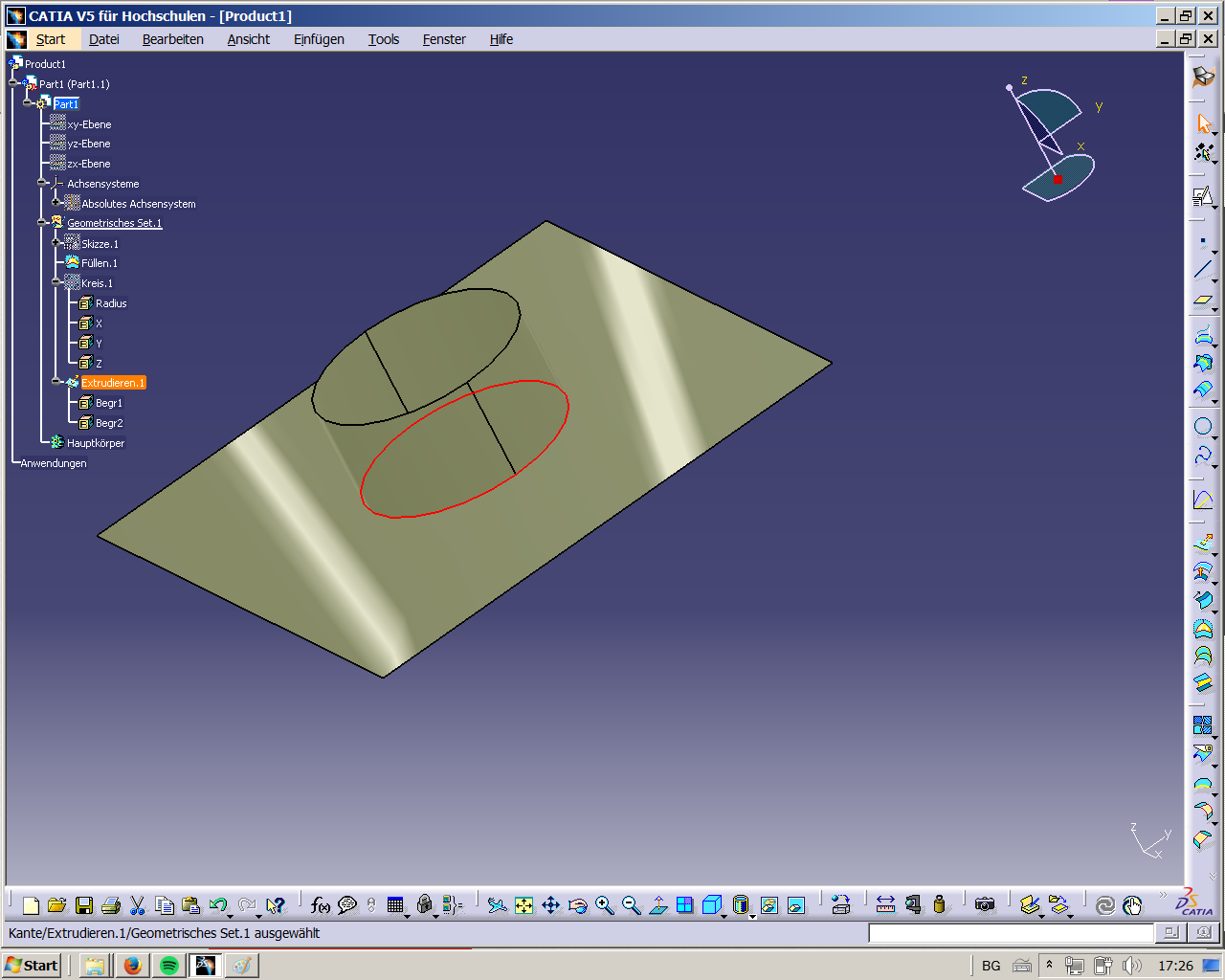Collapse Geometrisches Set.1 node

click(x=42, y=223)
